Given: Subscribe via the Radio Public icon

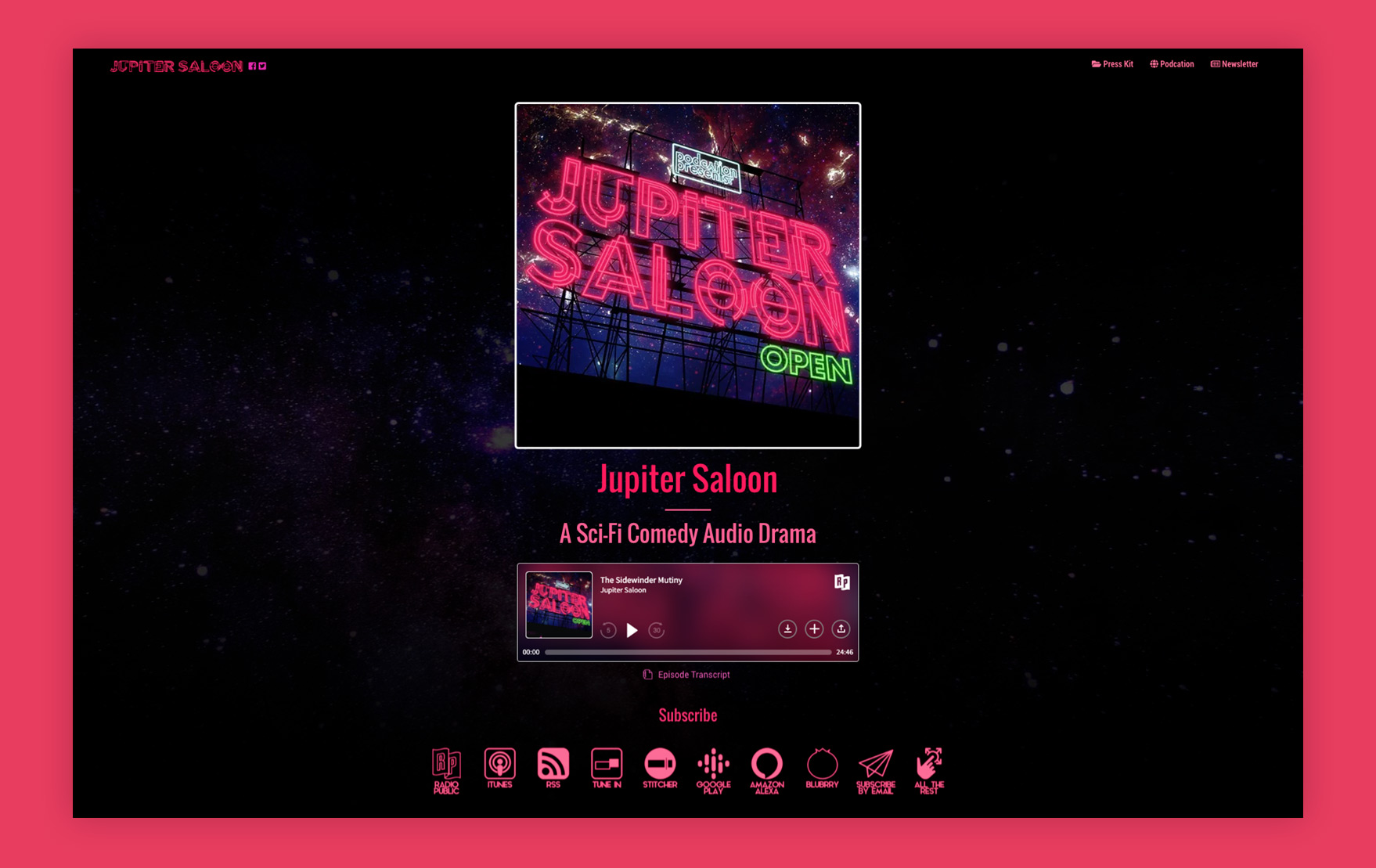Looking at the screenshot, I should [x=446, y=771].
